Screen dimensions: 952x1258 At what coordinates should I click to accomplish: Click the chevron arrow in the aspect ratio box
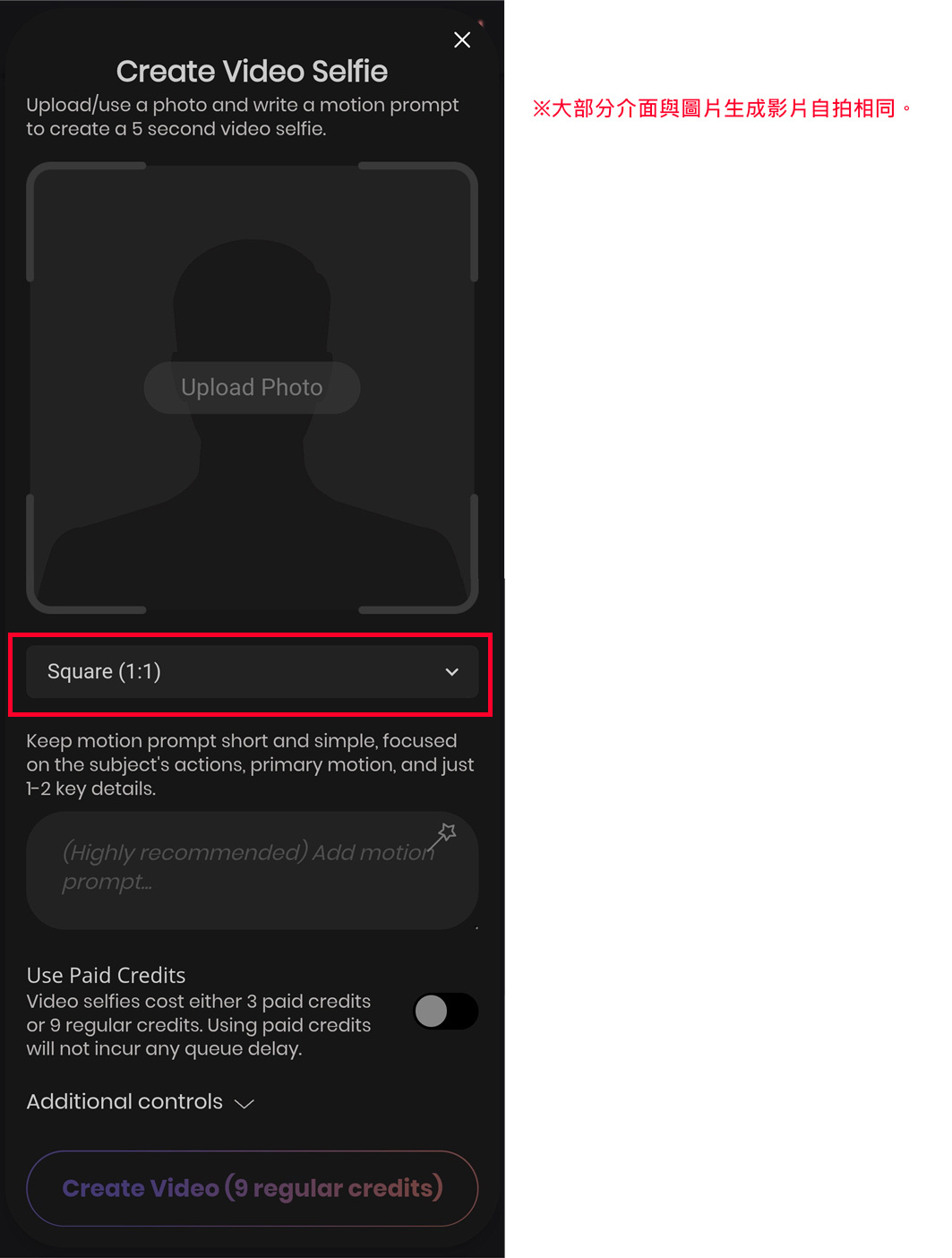click(452, 672)
